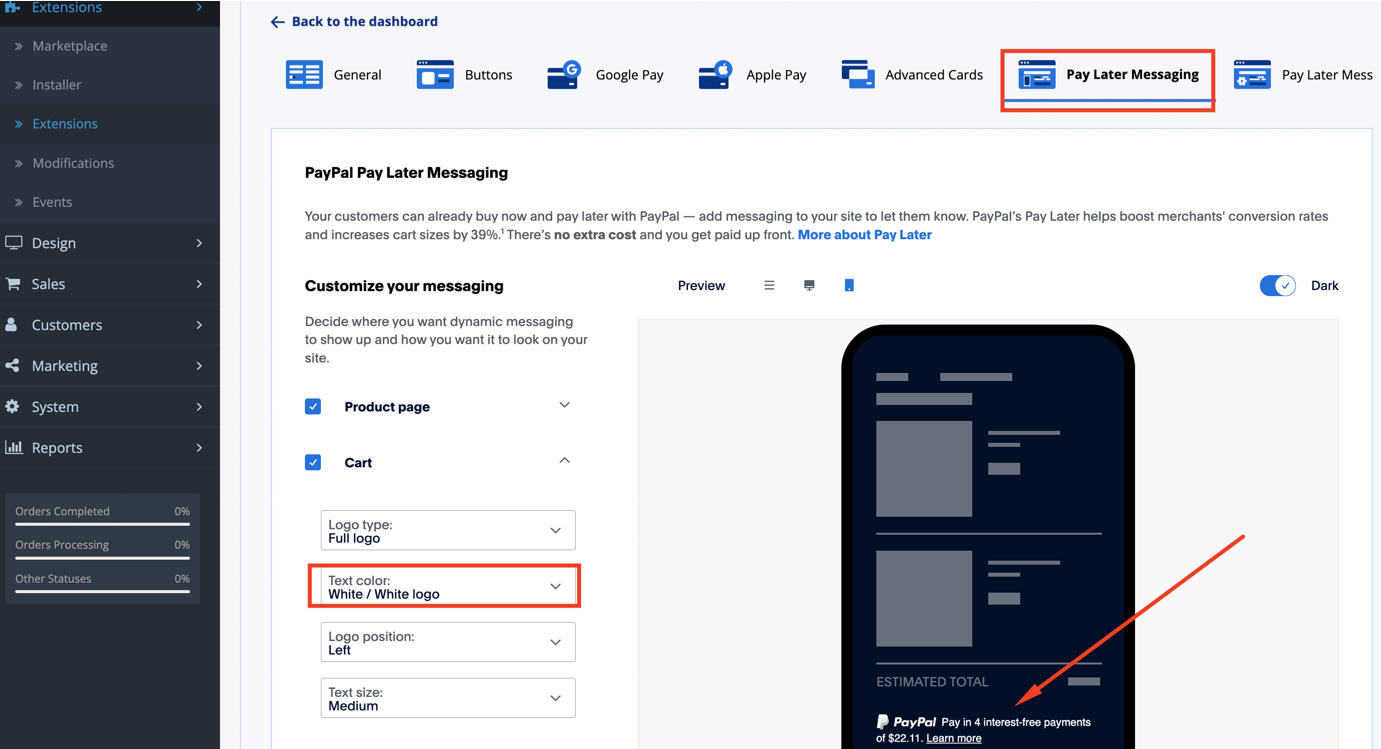This screenshot has height=749, width=1381.
Task: Click the PayPal logo in preview
Action: click(906, 722)
